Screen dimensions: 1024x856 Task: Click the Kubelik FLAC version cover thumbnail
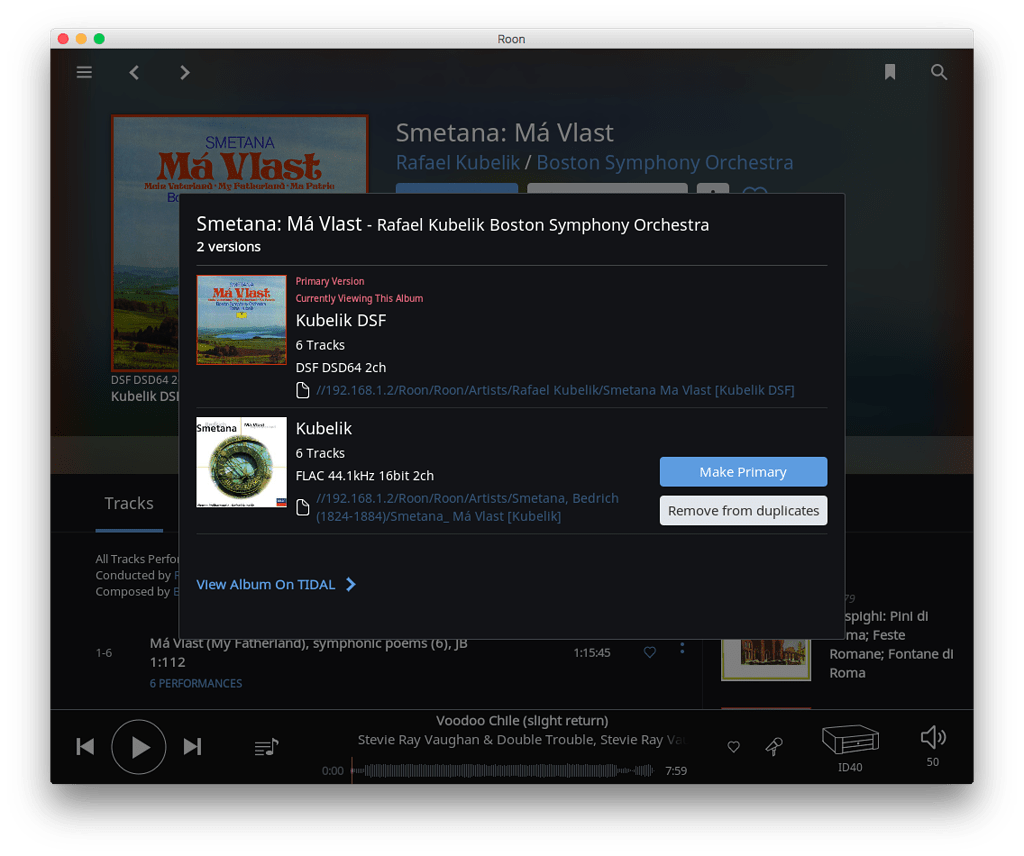[x=242, y=462]
